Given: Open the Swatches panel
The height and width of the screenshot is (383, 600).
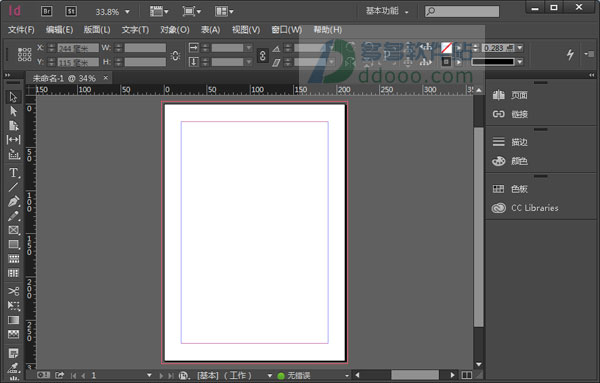Looking at the screenshot, I should tap(510, 189).
